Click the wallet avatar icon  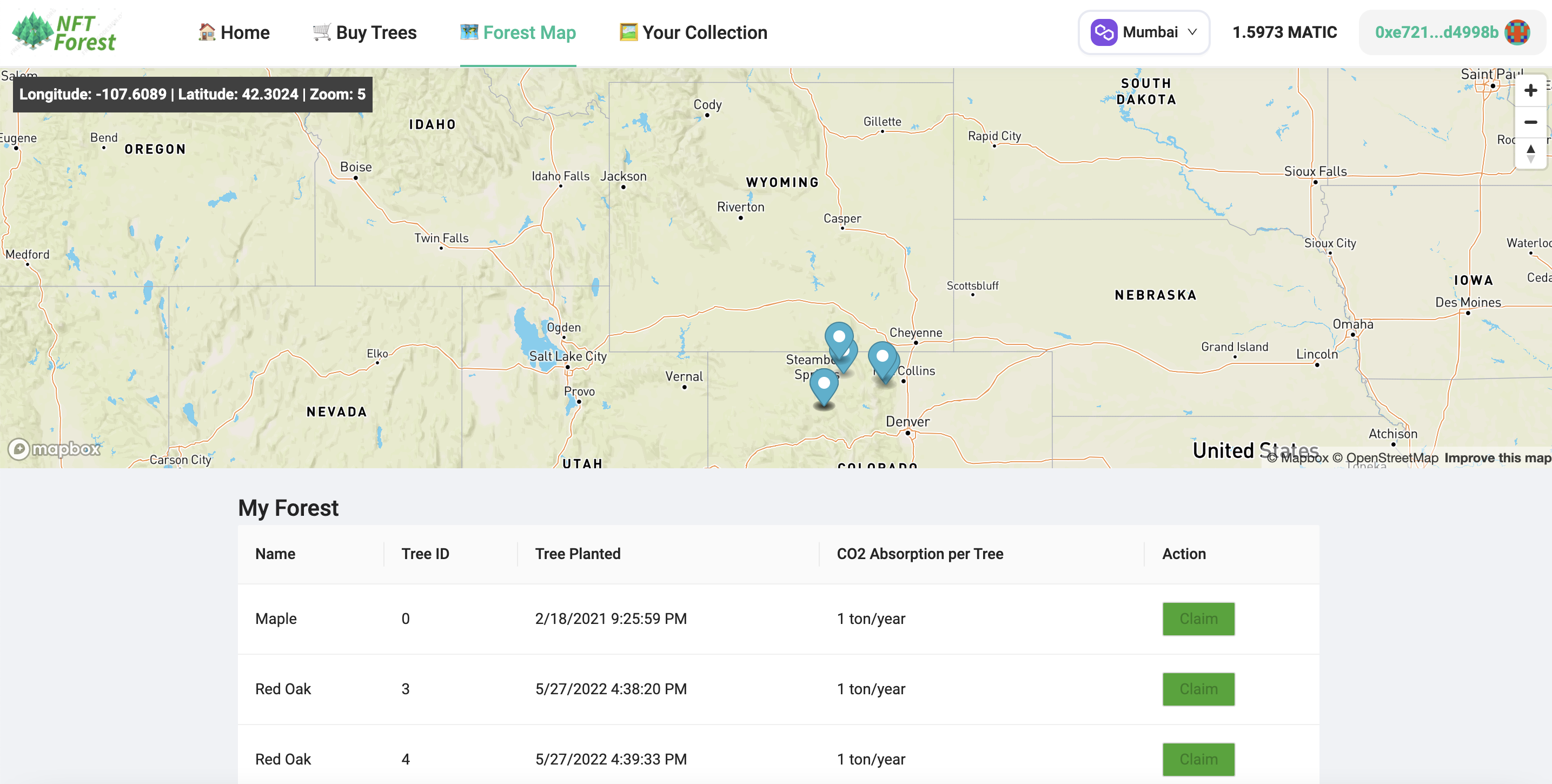[x=1517, y=32]
